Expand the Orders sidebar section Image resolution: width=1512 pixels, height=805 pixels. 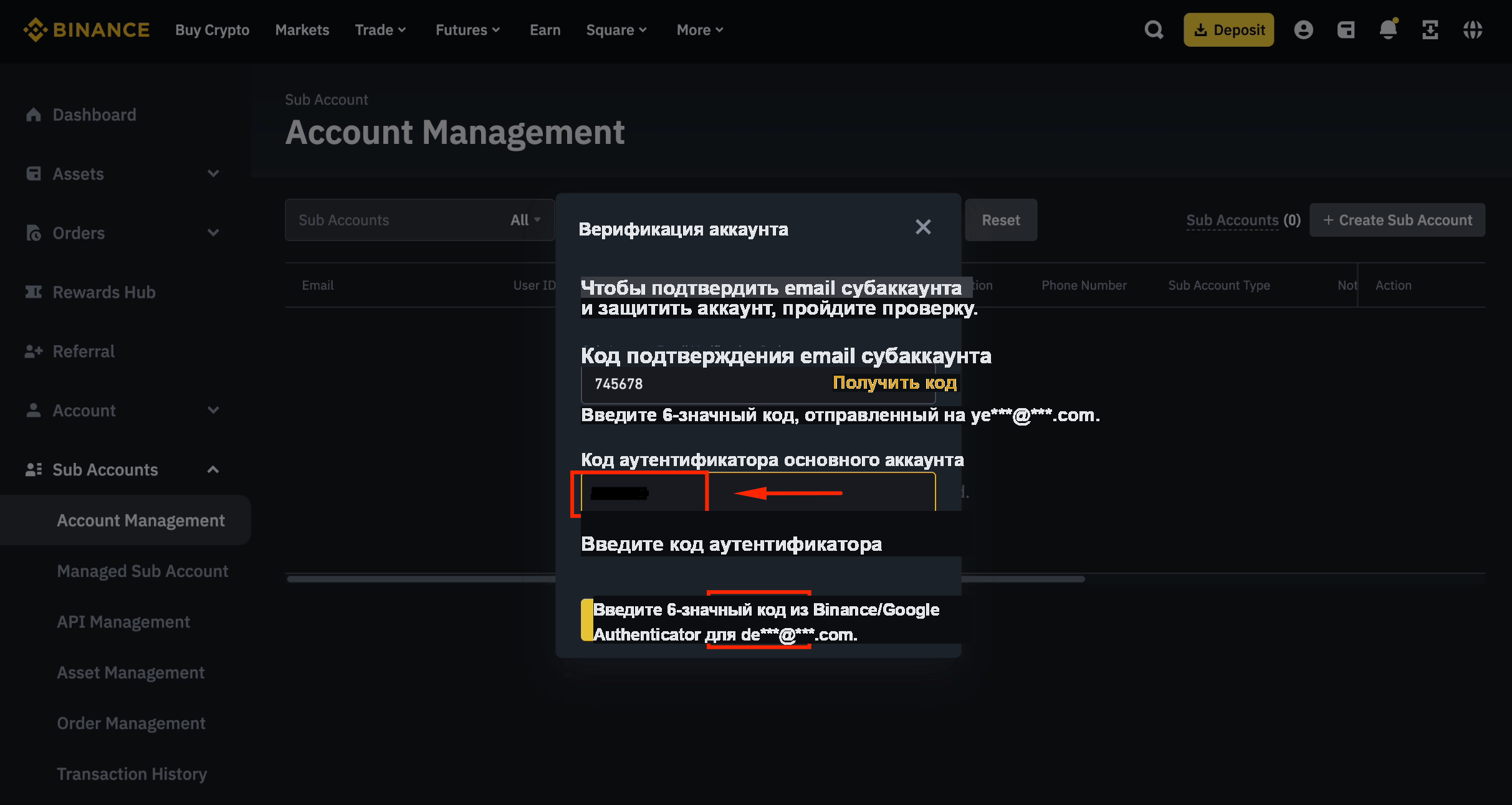123,233
